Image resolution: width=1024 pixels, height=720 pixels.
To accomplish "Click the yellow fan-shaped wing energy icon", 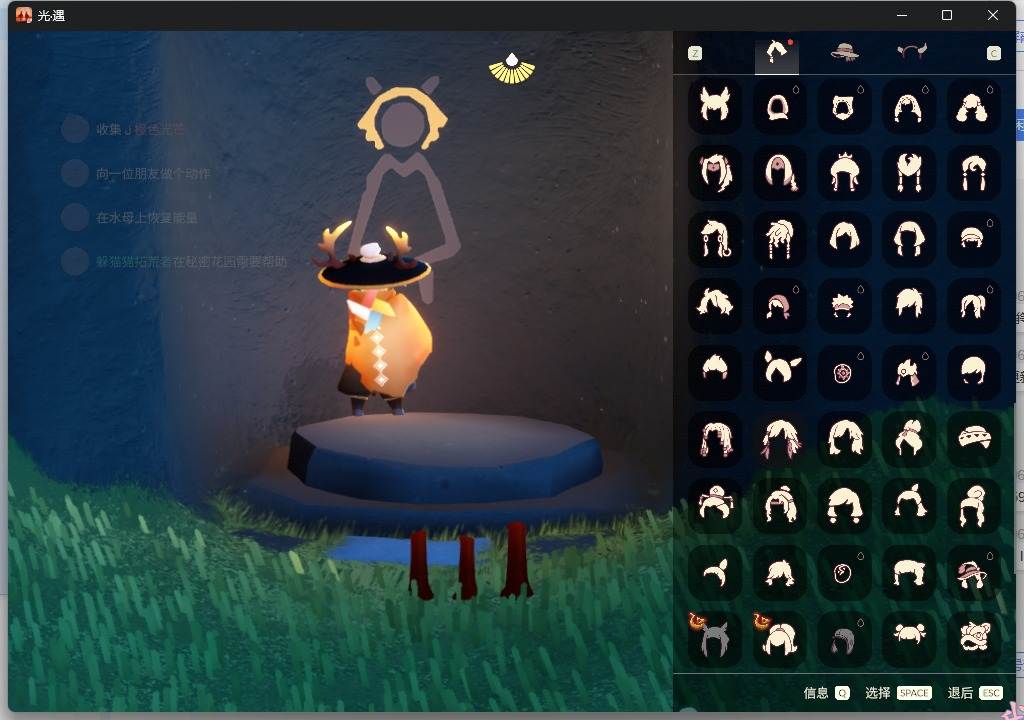I will tap(511, 69).
